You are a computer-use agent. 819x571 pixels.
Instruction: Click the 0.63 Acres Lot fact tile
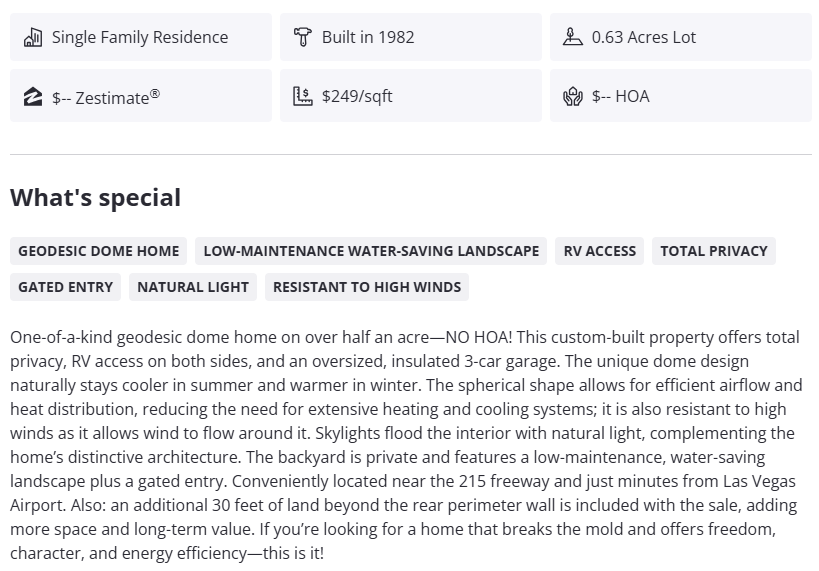click(x=680, y=38)
